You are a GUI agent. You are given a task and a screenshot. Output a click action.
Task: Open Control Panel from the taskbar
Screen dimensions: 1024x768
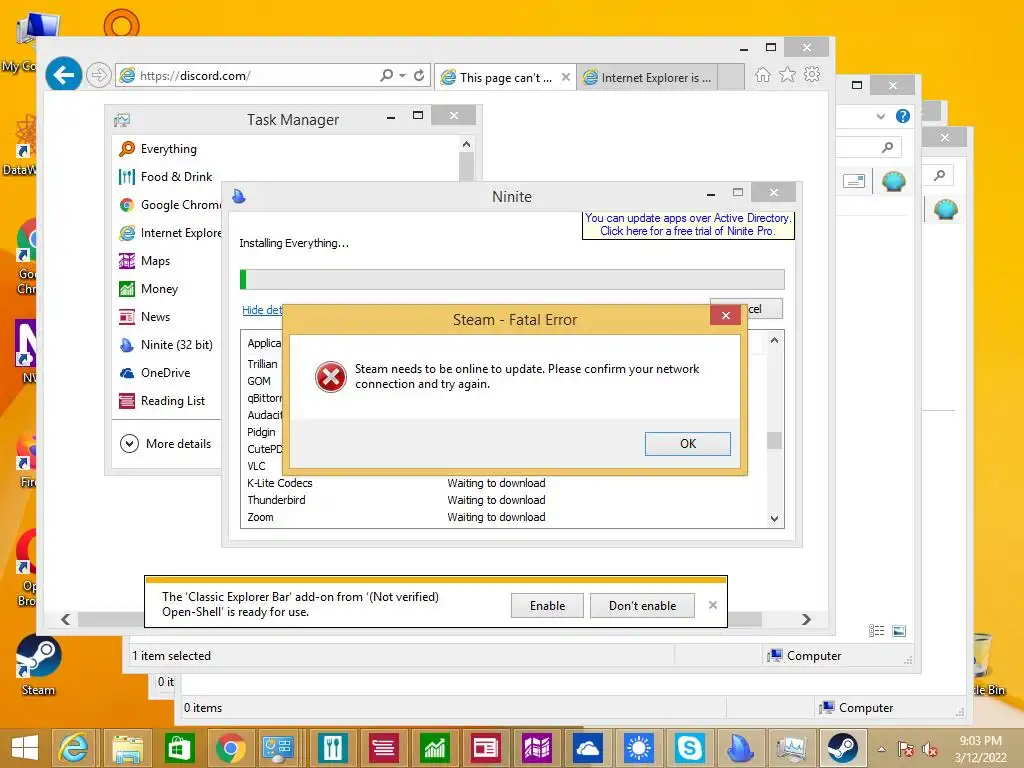[278, 748]
